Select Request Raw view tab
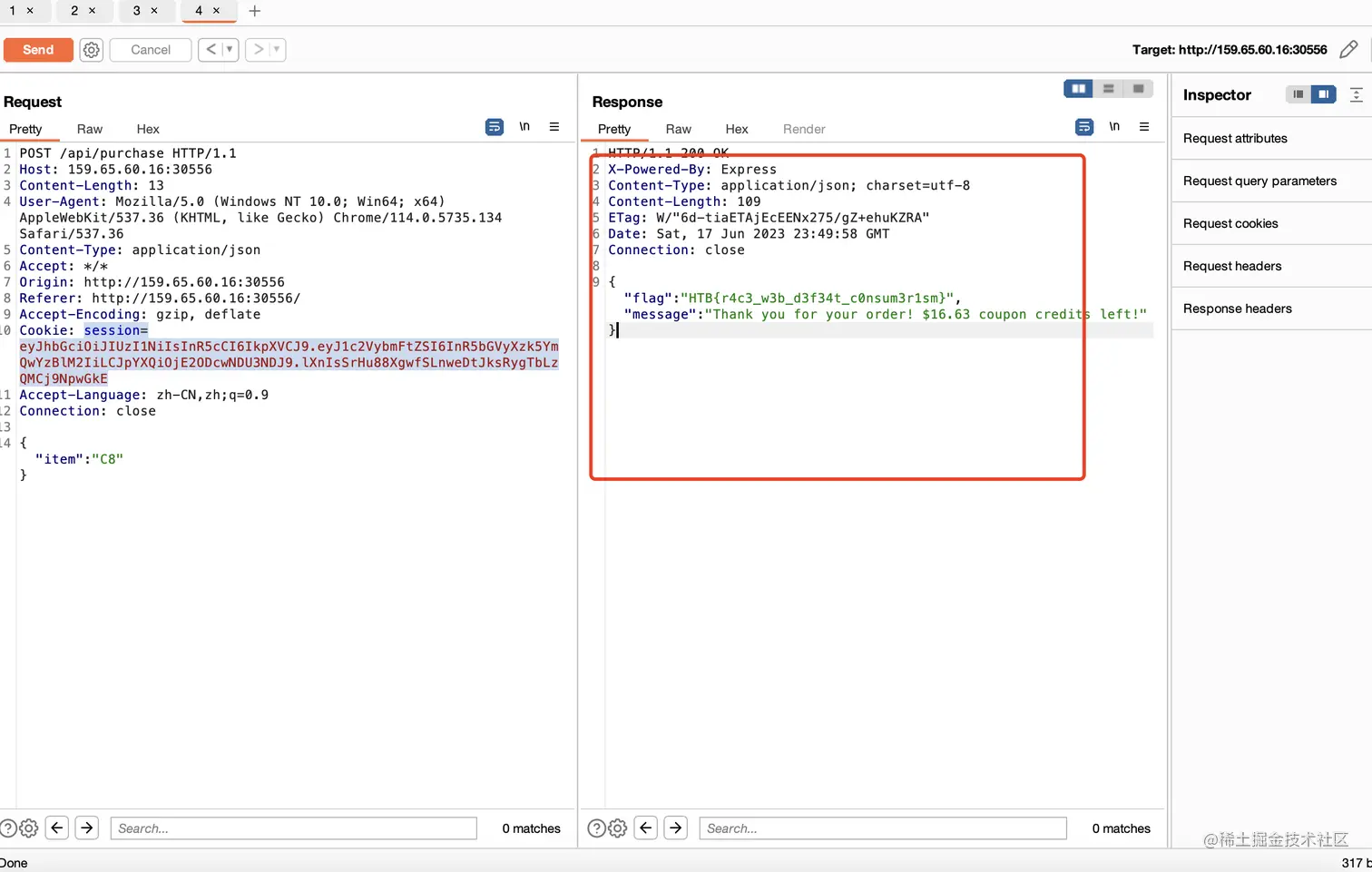Viewport: 1372px width, 872px height. [90, 129]
